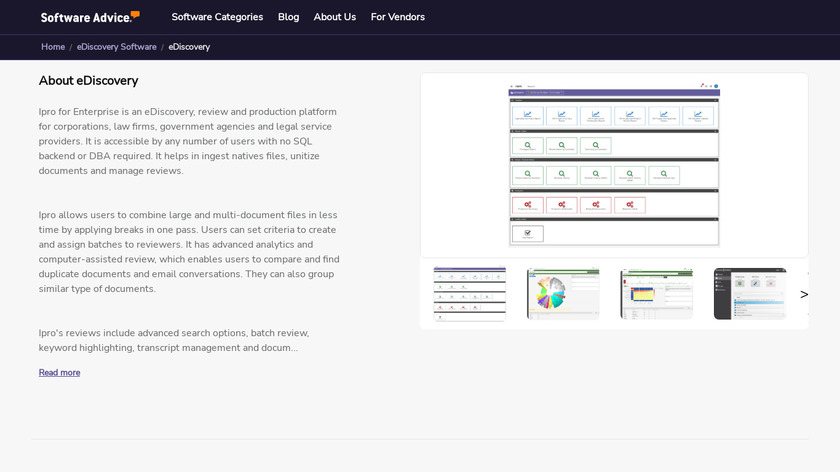Go to Home in the breadcrumb
This screenshot has width=840, height=472.
click(x=53, y=47)
